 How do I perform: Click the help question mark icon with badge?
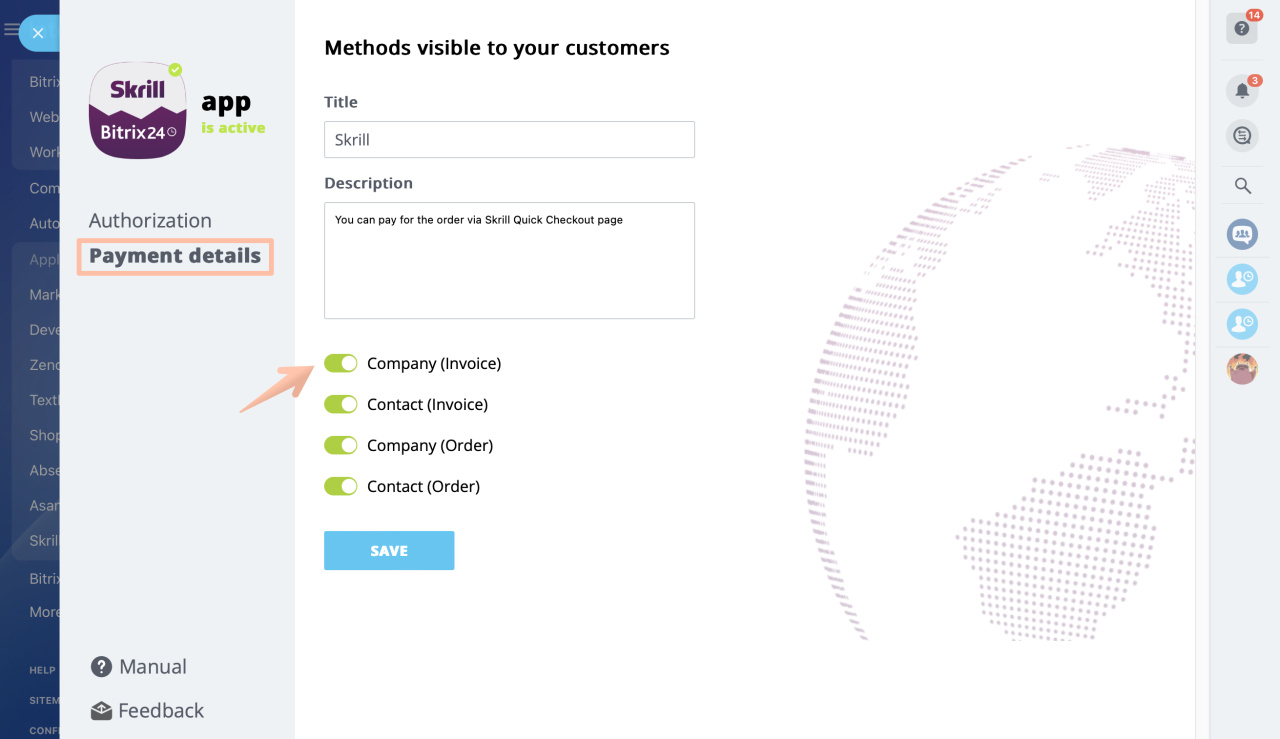[x=1242, y=28]
